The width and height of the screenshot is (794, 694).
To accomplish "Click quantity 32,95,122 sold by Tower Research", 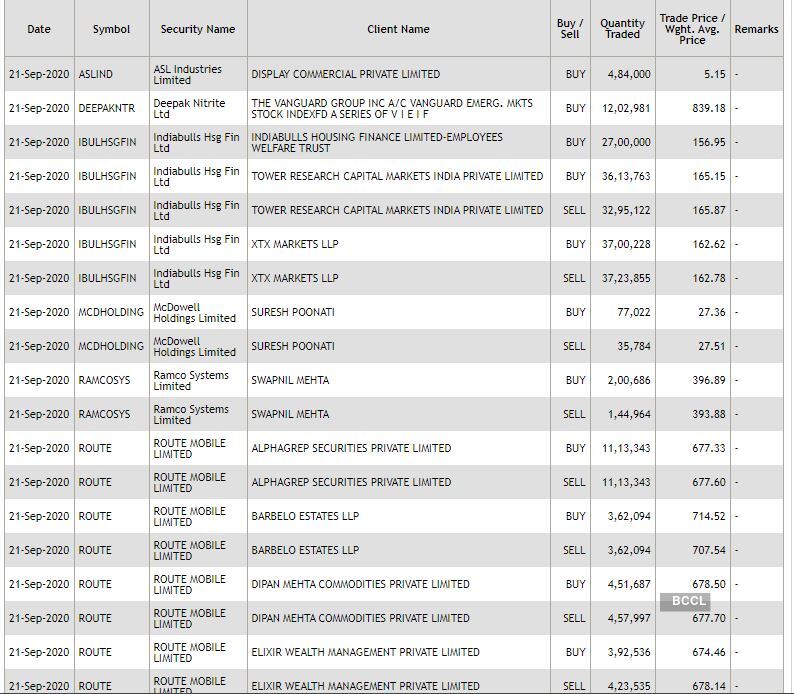I will point(626,210).
